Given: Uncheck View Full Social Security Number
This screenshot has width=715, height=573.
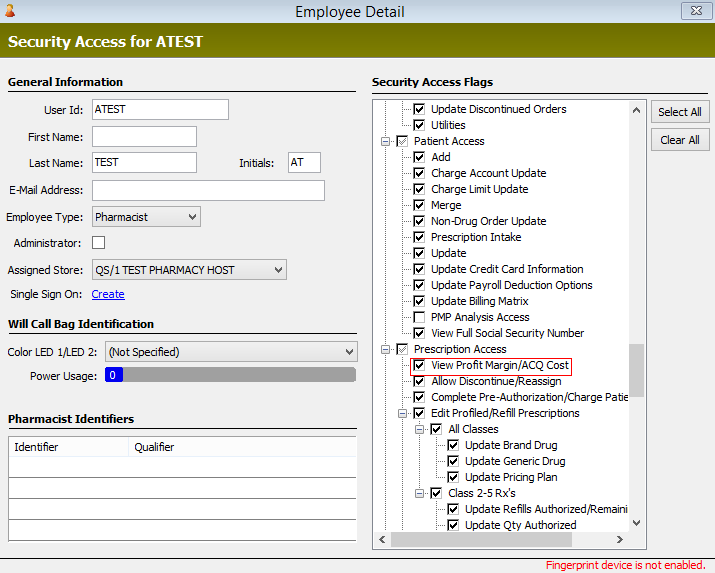Looking at the screenshot, I should [x=419, y=333].
